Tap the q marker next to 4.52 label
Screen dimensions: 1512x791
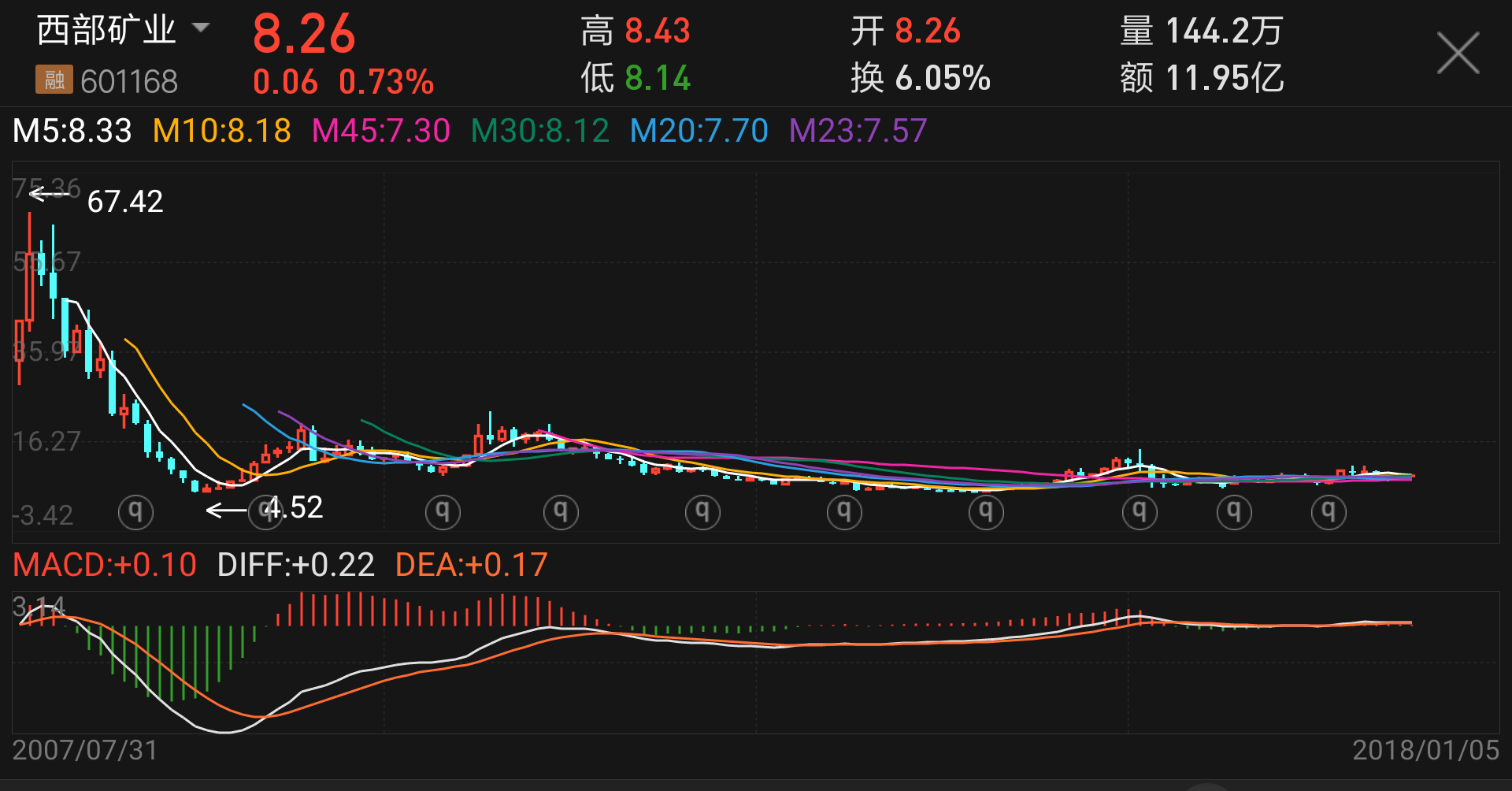point(265,512)
